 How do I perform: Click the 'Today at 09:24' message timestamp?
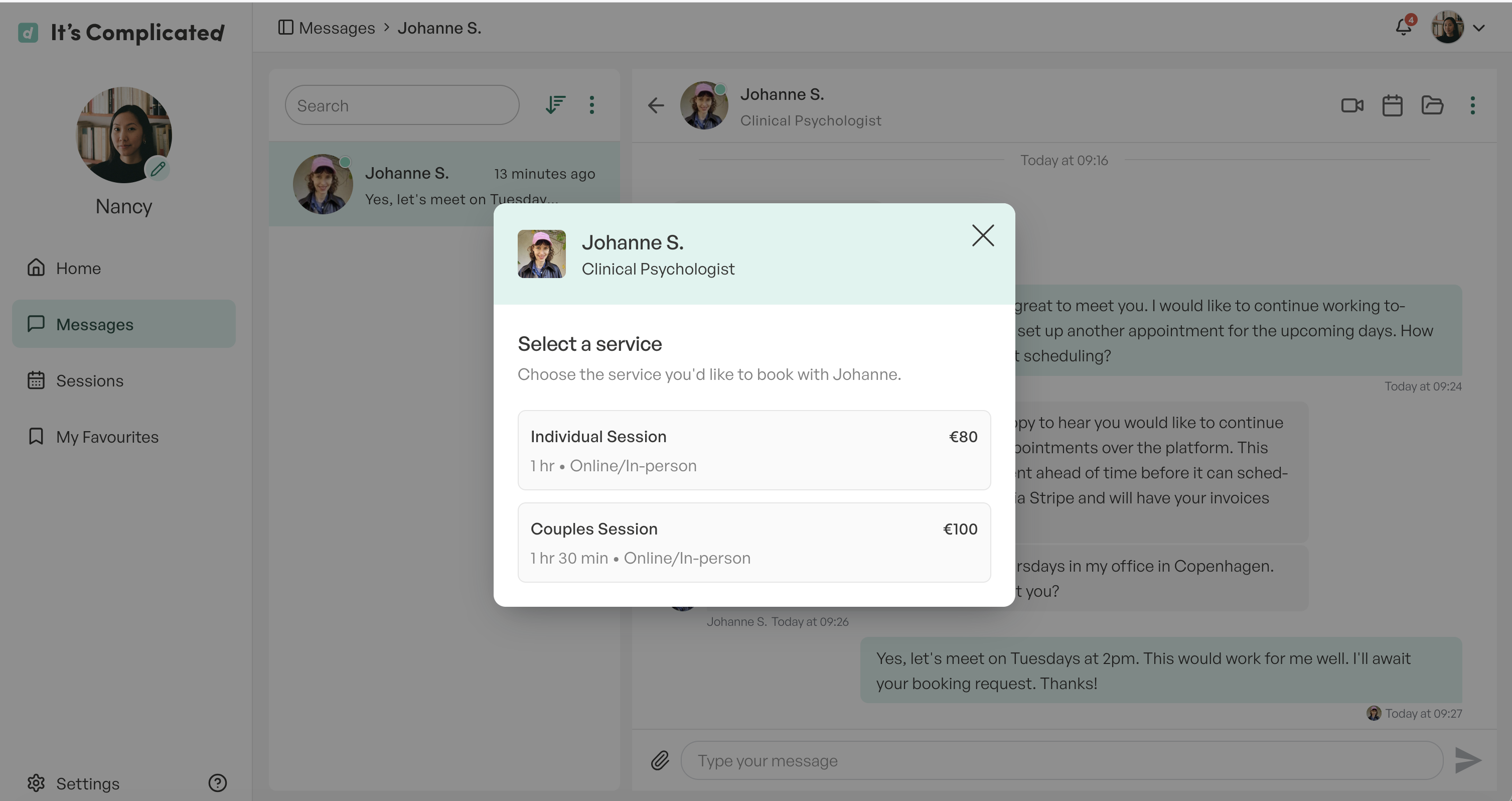tap(1423, 386)
